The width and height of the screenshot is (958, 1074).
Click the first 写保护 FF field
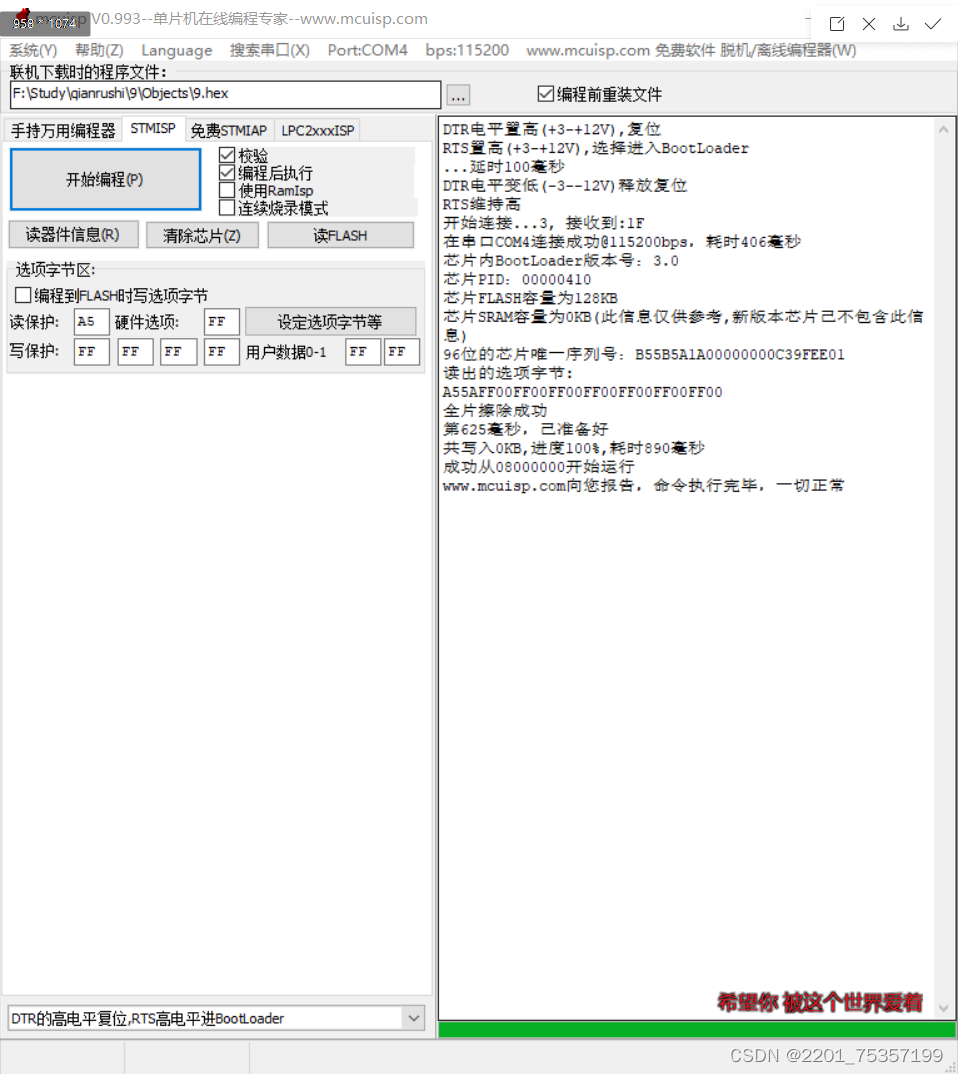coord(92,351)
